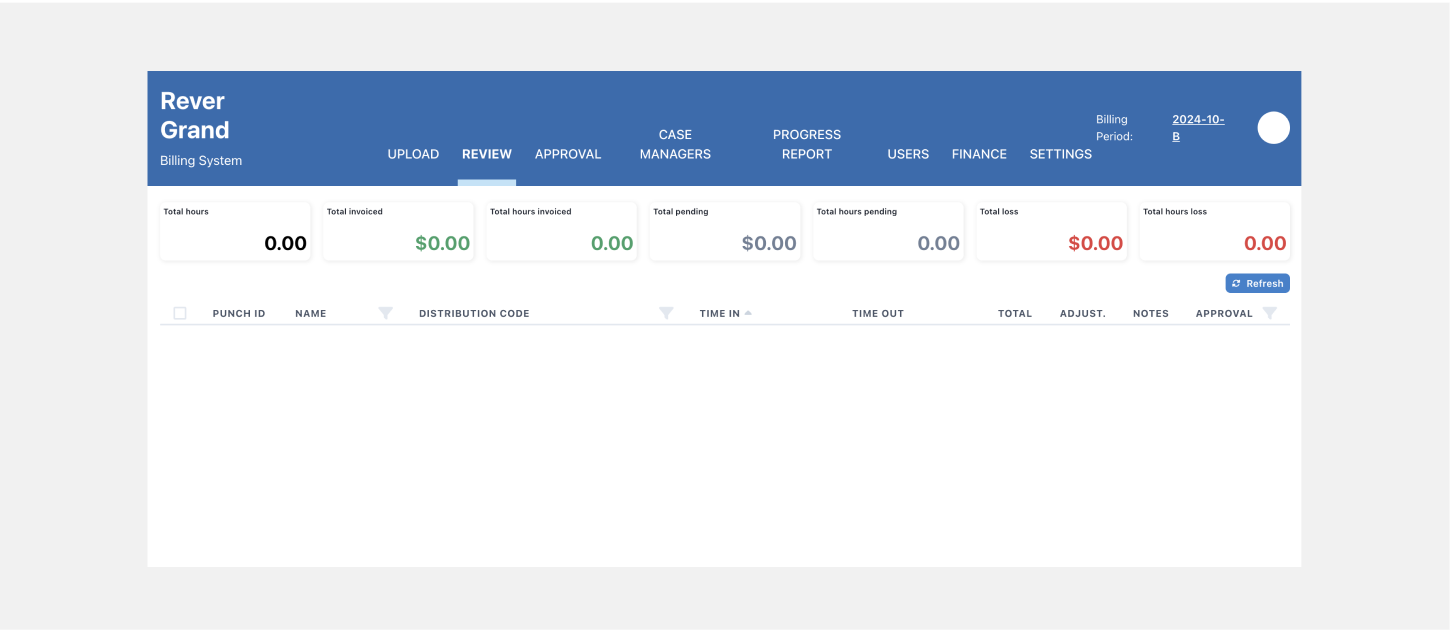
Task: Go to the Approval tab
Action: [x=568, y=154]
